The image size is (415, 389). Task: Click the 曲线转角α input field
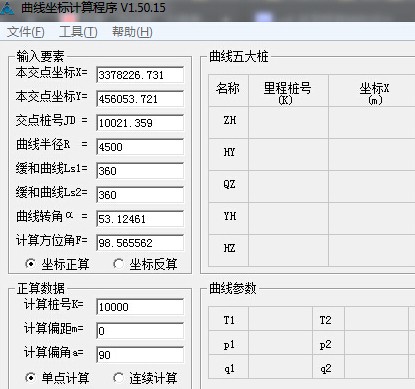click(140, 219)
